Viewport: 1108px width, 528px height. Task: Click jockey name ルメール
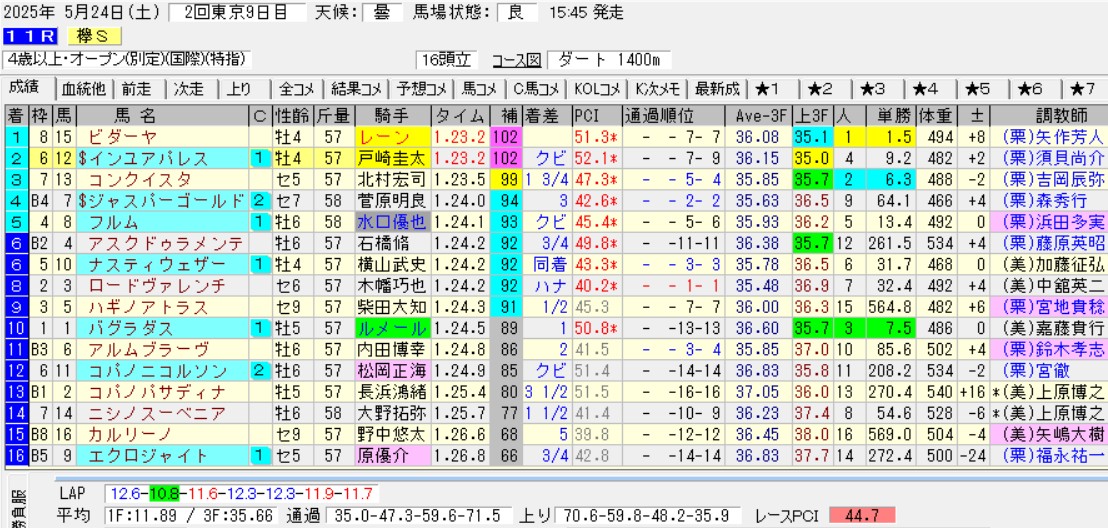[391, 327]
